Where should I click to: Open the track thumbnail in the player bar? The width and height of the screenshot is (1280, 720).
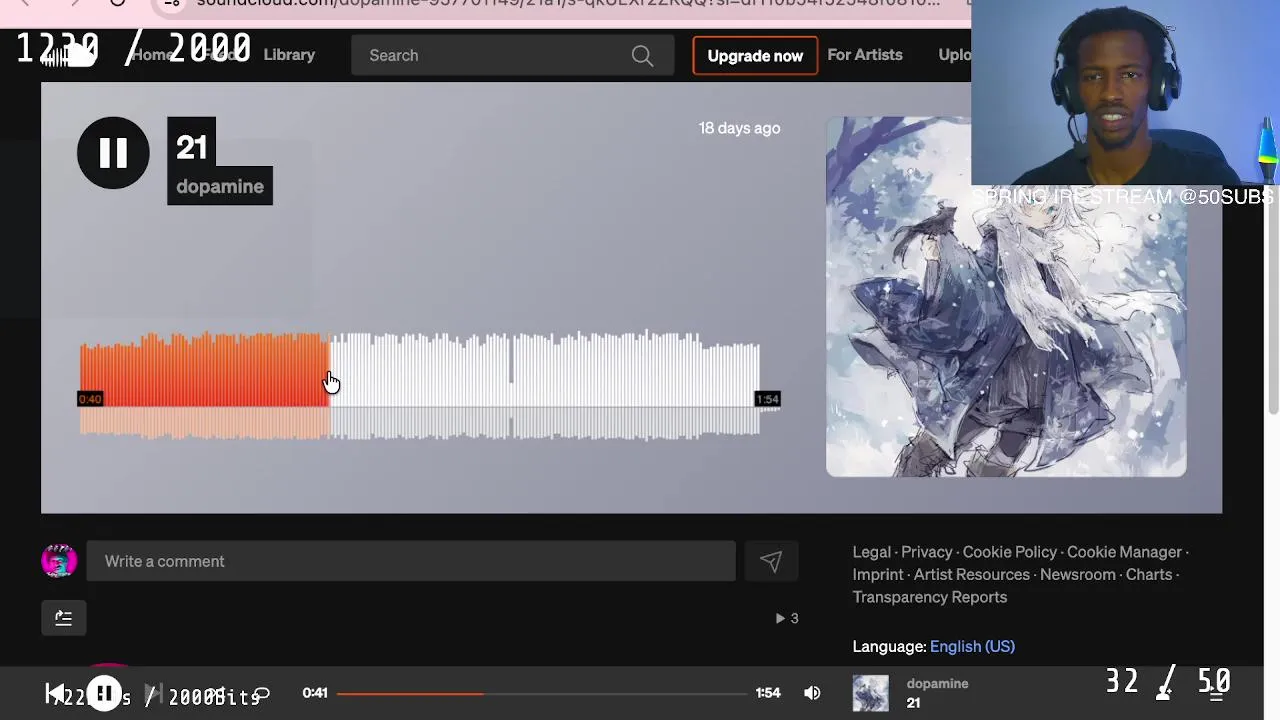(x=870, y=693)
